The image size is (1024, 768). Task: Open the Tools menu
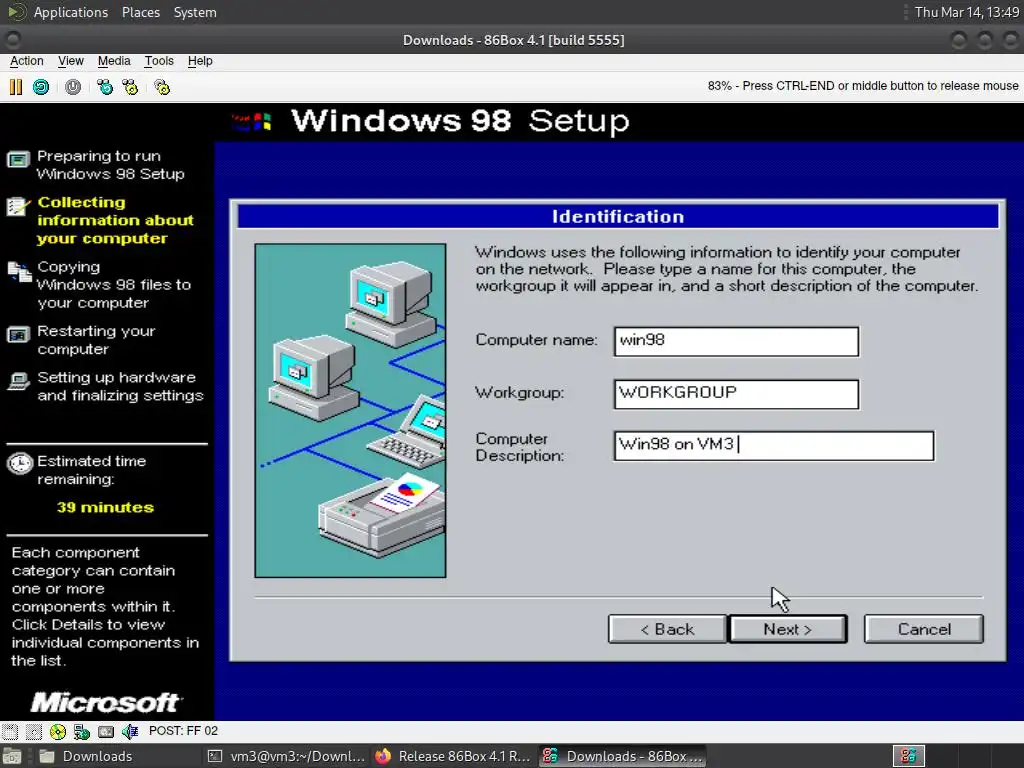pos(159,61)
